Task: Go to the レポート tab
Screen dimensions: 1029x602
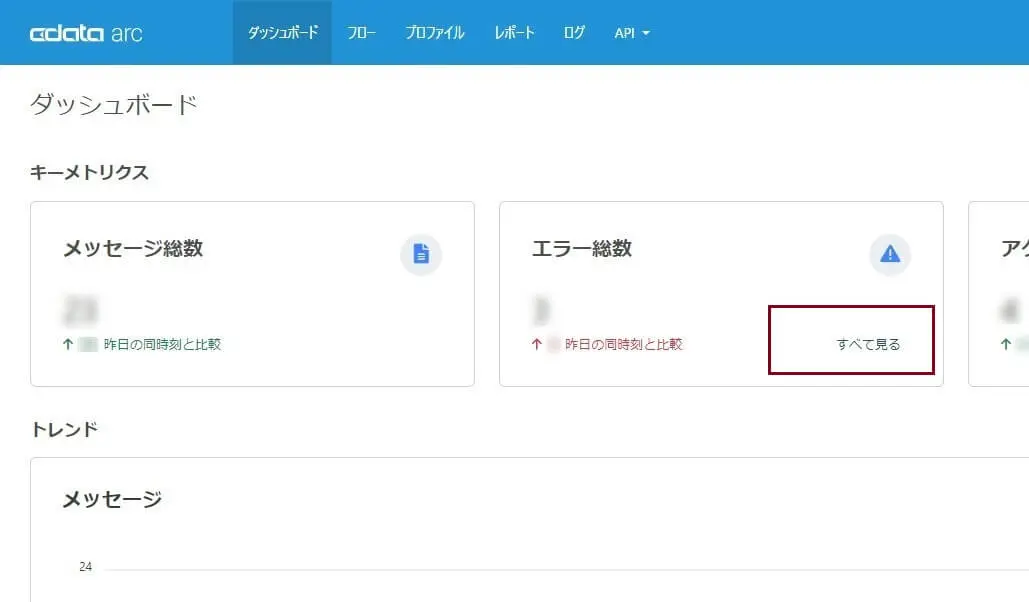Action: pos(514,33)
